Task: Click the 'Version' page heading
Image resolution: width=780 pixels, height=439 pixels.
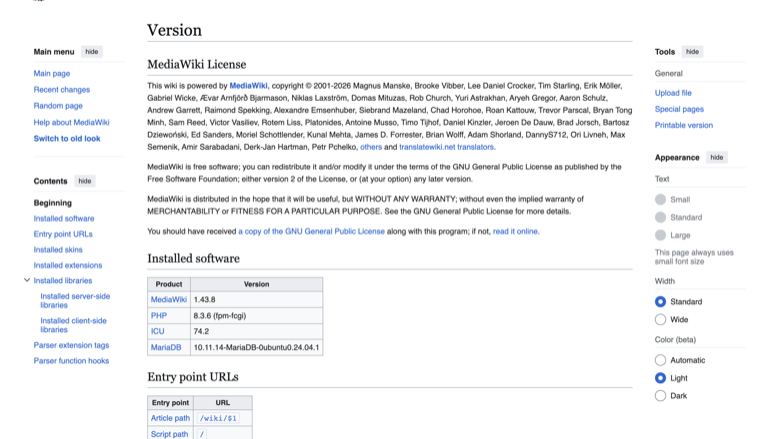Action: [174, 30]
